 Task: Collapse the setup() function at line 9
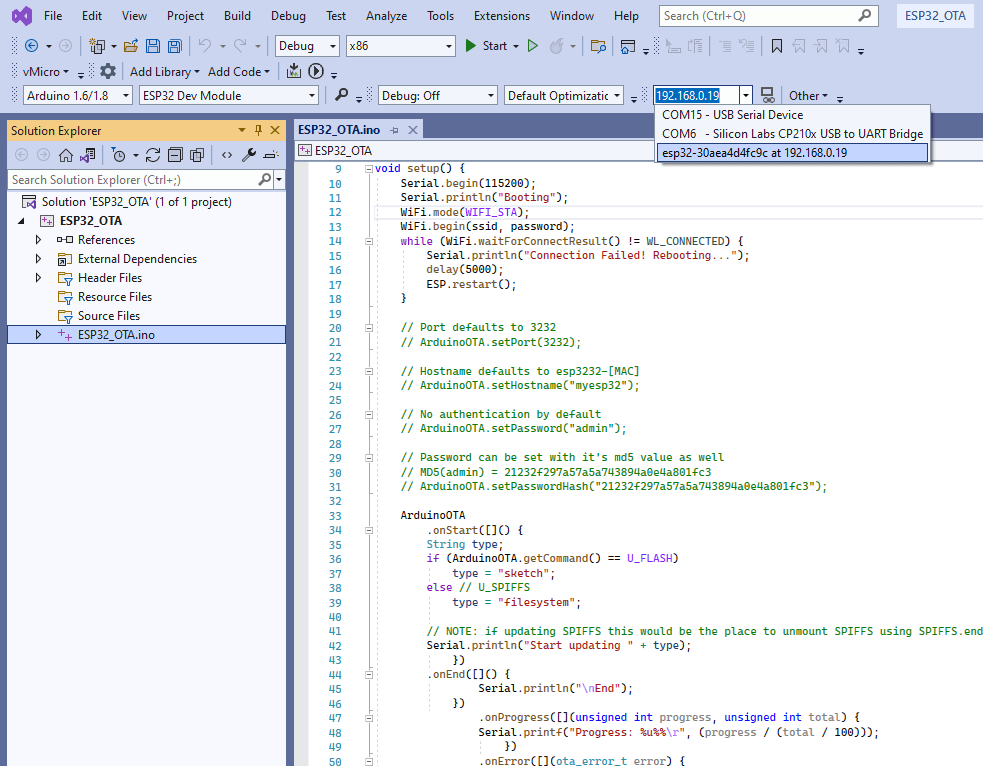(369, 169)
